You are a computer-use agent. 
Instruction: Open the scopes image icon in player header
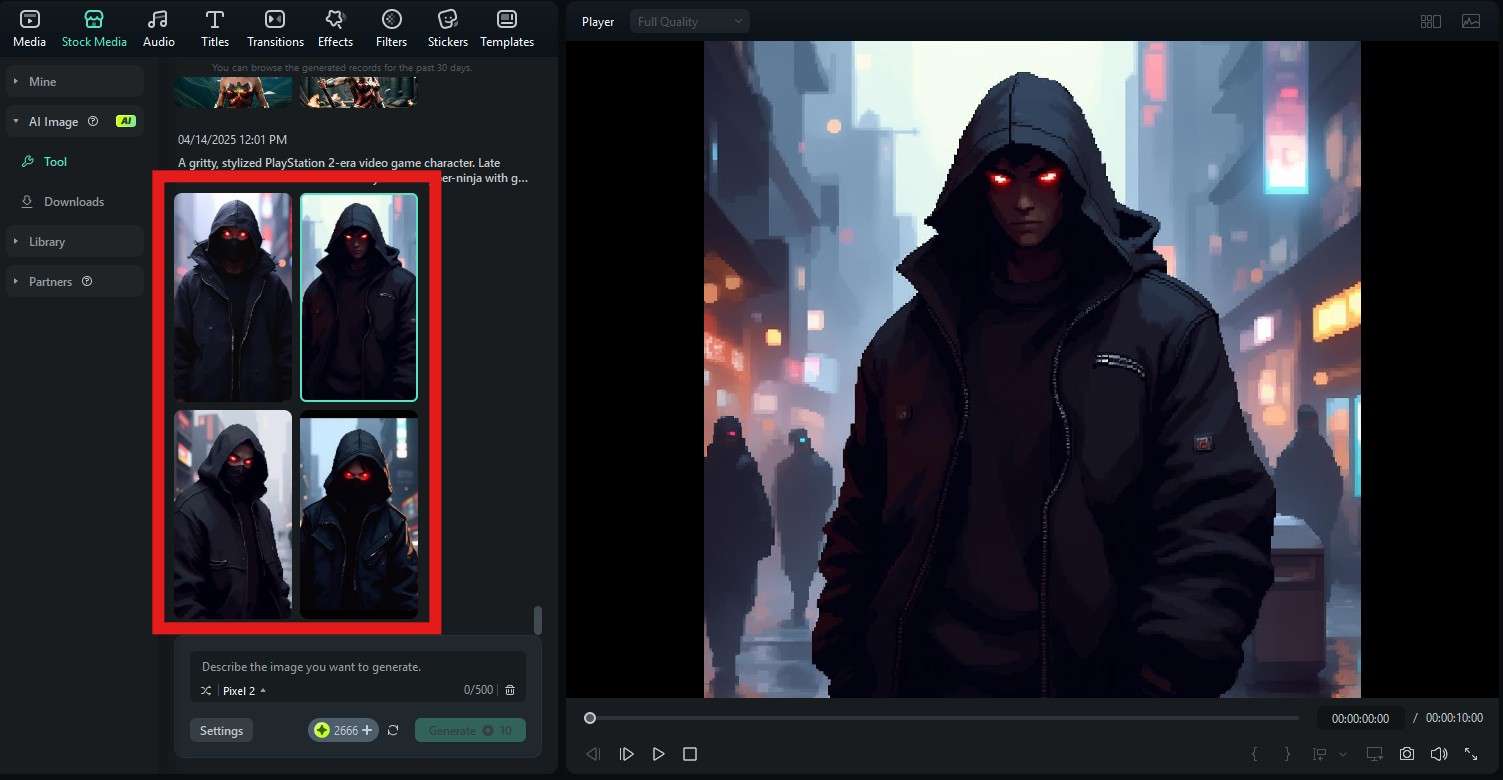click(1471, 21)
